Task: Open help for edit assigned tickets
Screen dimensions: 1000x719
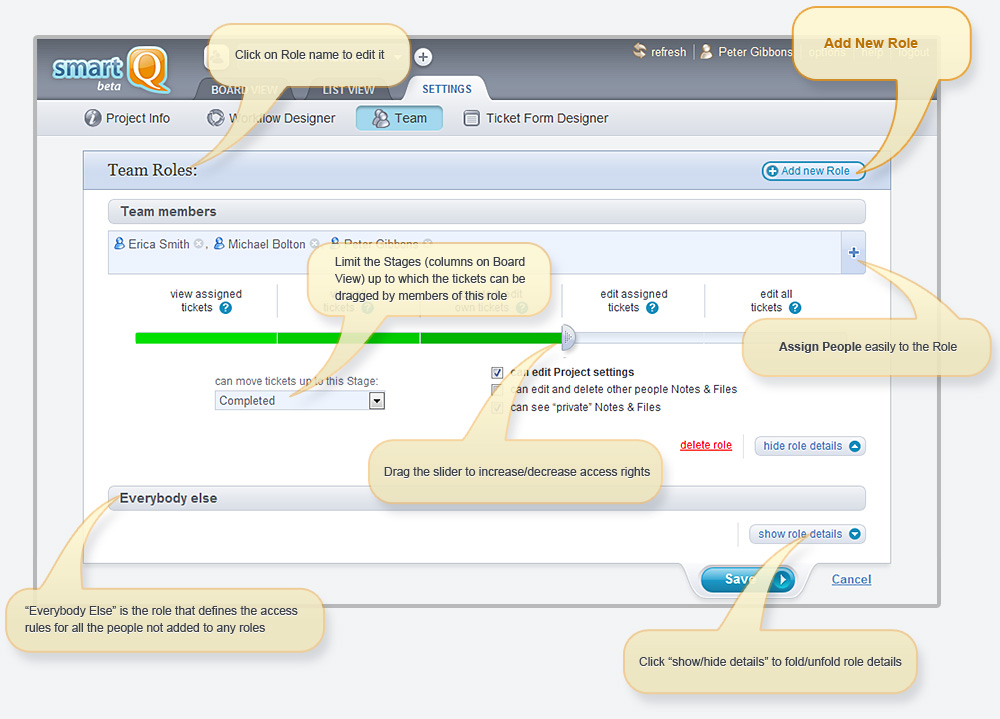Action: pos(652,308)
